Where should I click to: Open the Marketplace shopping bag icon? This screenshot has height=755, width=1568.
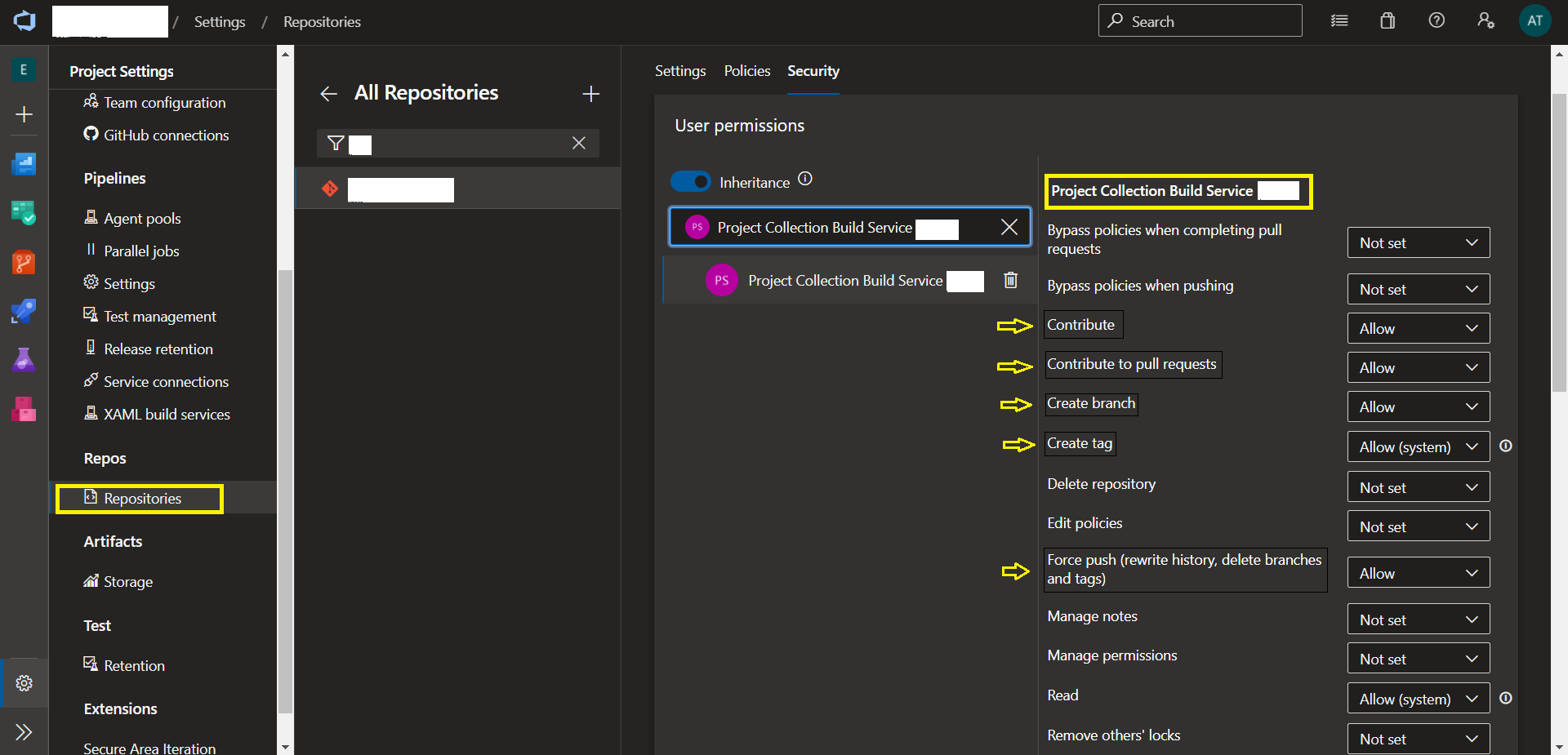pyautogui.click(x=1388, y=21)
